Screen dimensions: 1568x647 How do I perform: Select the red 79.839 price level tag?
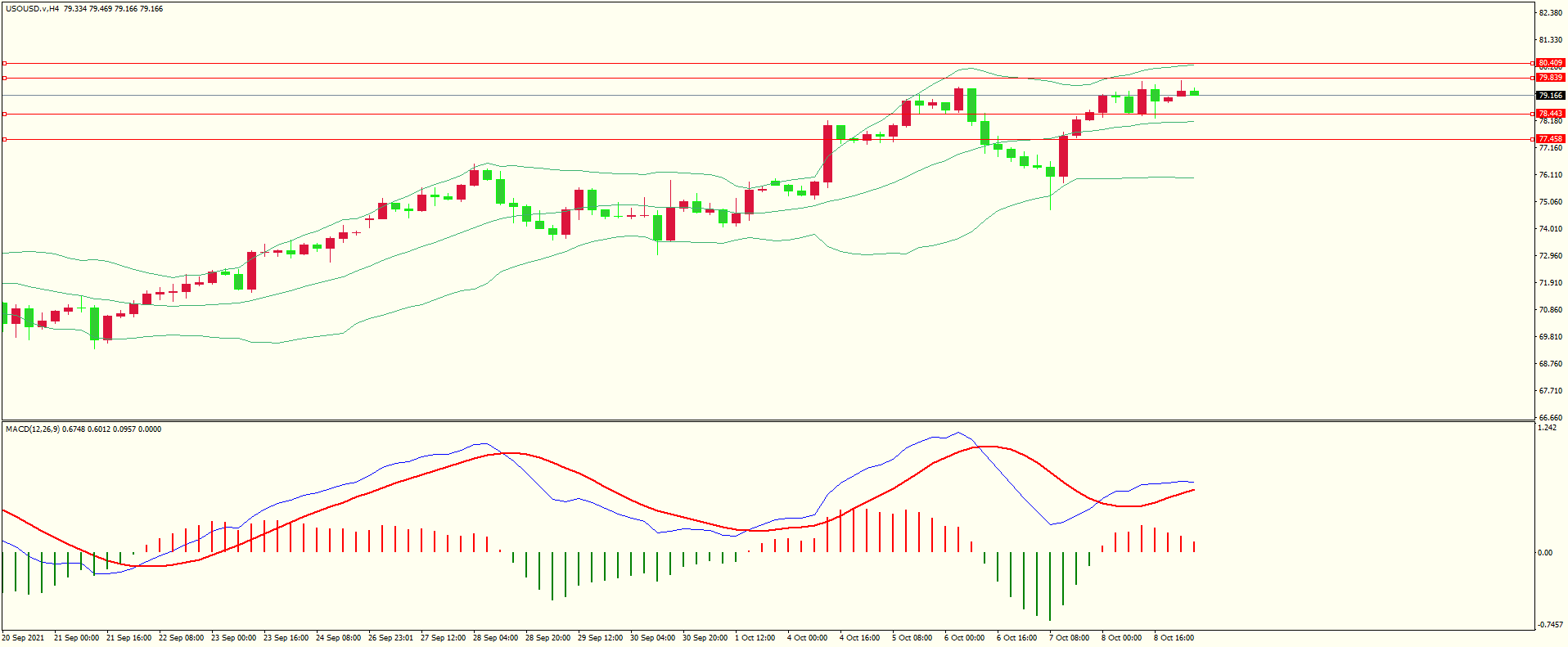point(1550,78)
